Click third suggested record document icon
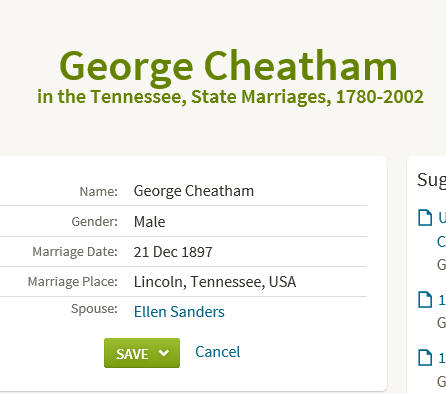 [425, 357]
